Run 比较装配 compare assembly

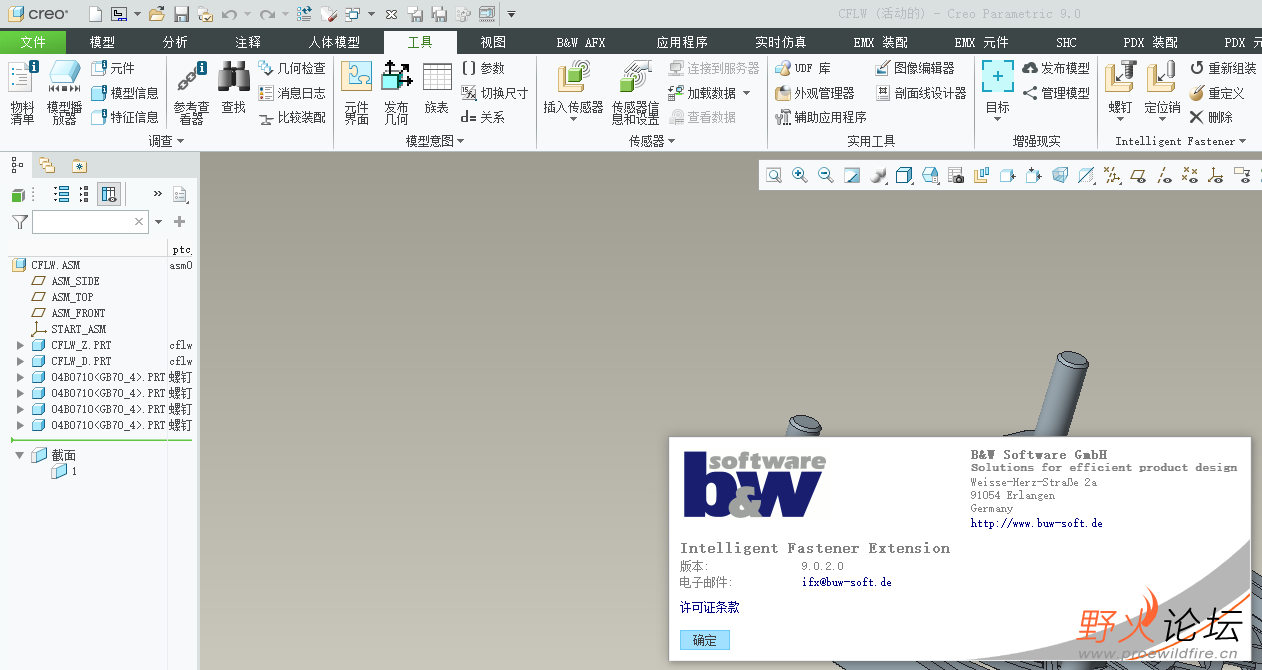pyautogui.click(x=292, y=117)
